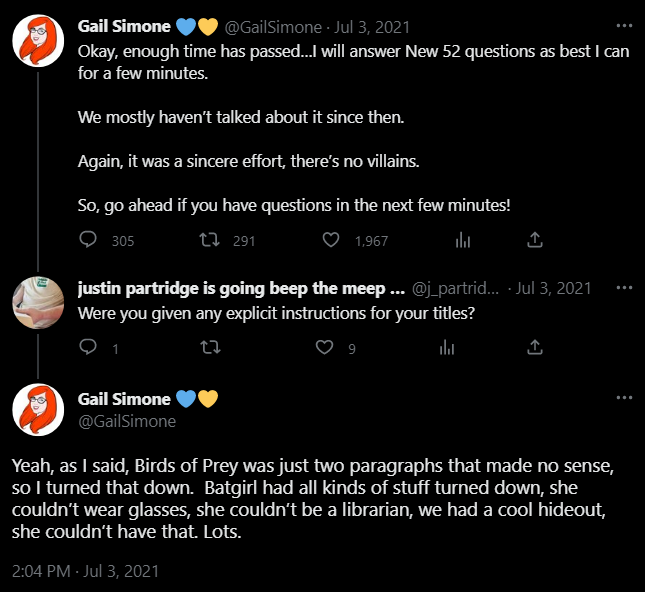Reply to Gail Simone's first tweet
Image resolution: width=645 pixels, height=592 pixels.
tap(88, 239)
